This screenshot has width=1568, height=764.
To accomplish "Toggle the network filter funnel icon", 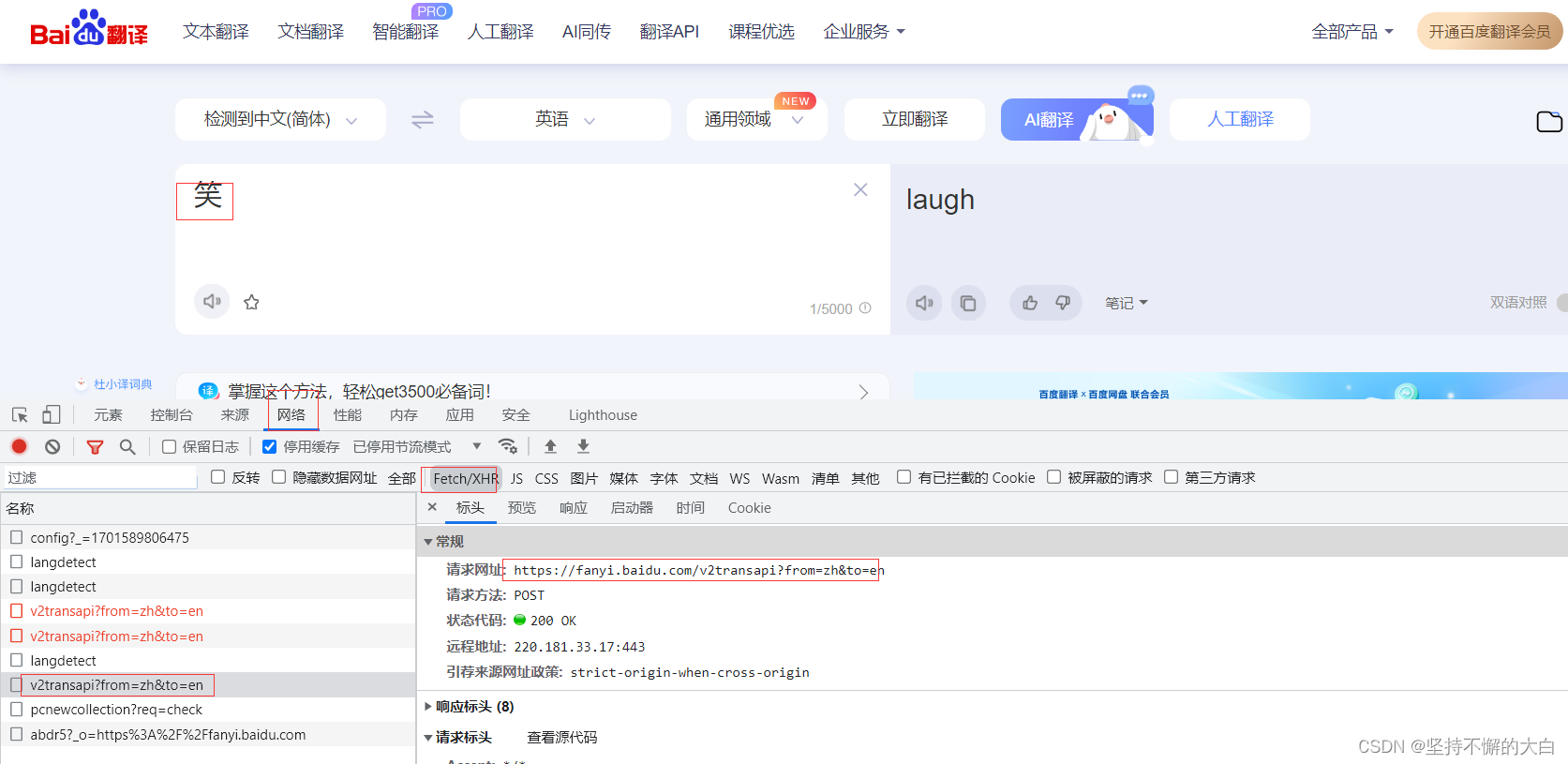I will pyautogui.click(x=95, y=447).
